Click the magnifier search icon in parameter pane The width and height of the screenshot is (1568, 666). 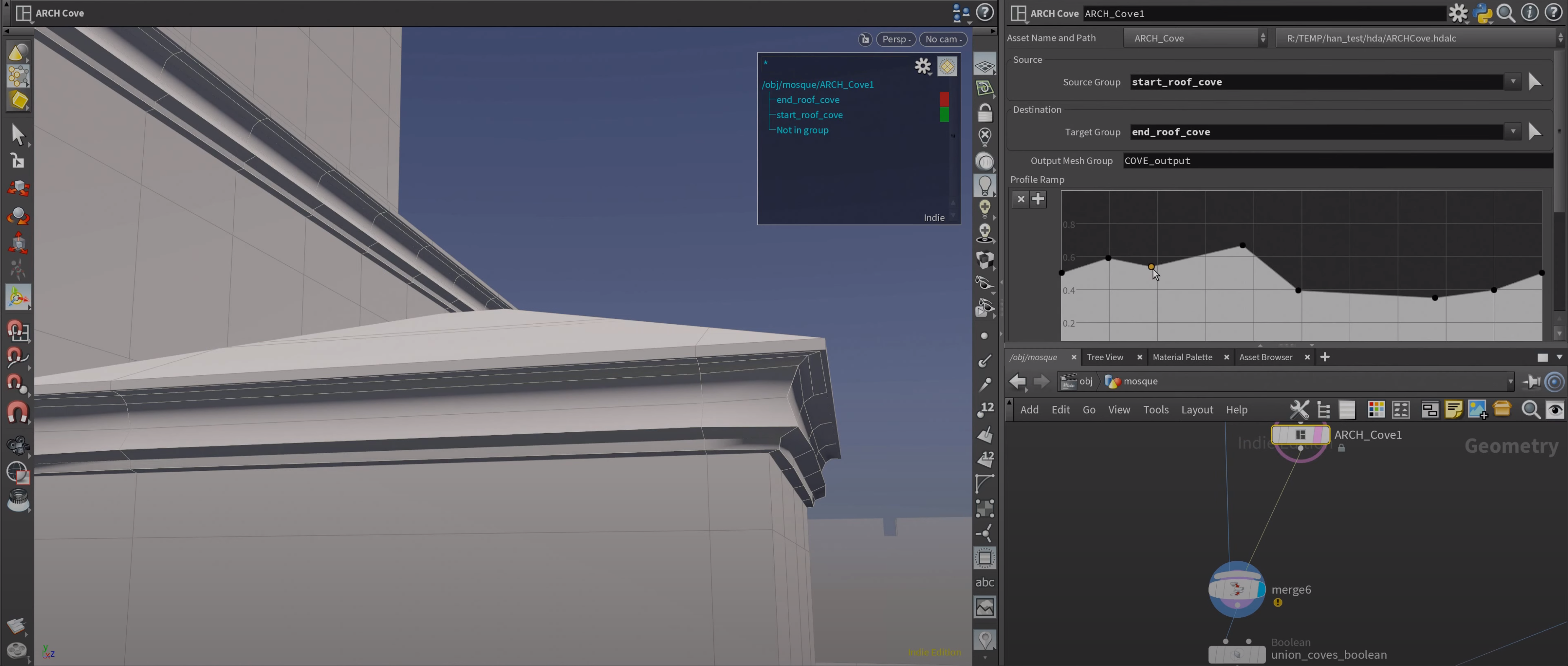1505,13
